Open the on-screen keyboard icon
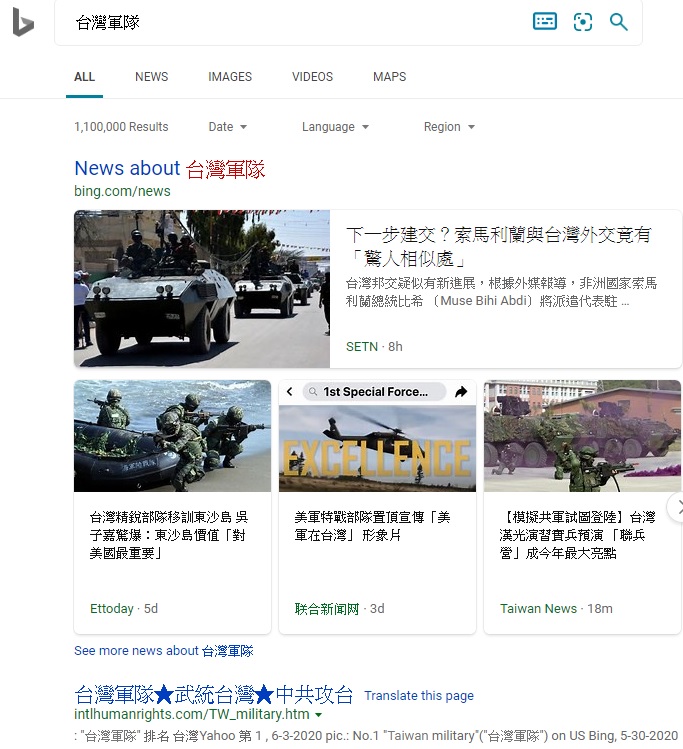Image resolution: width=683 pixels, height=749 pixels. pos(545,22)
